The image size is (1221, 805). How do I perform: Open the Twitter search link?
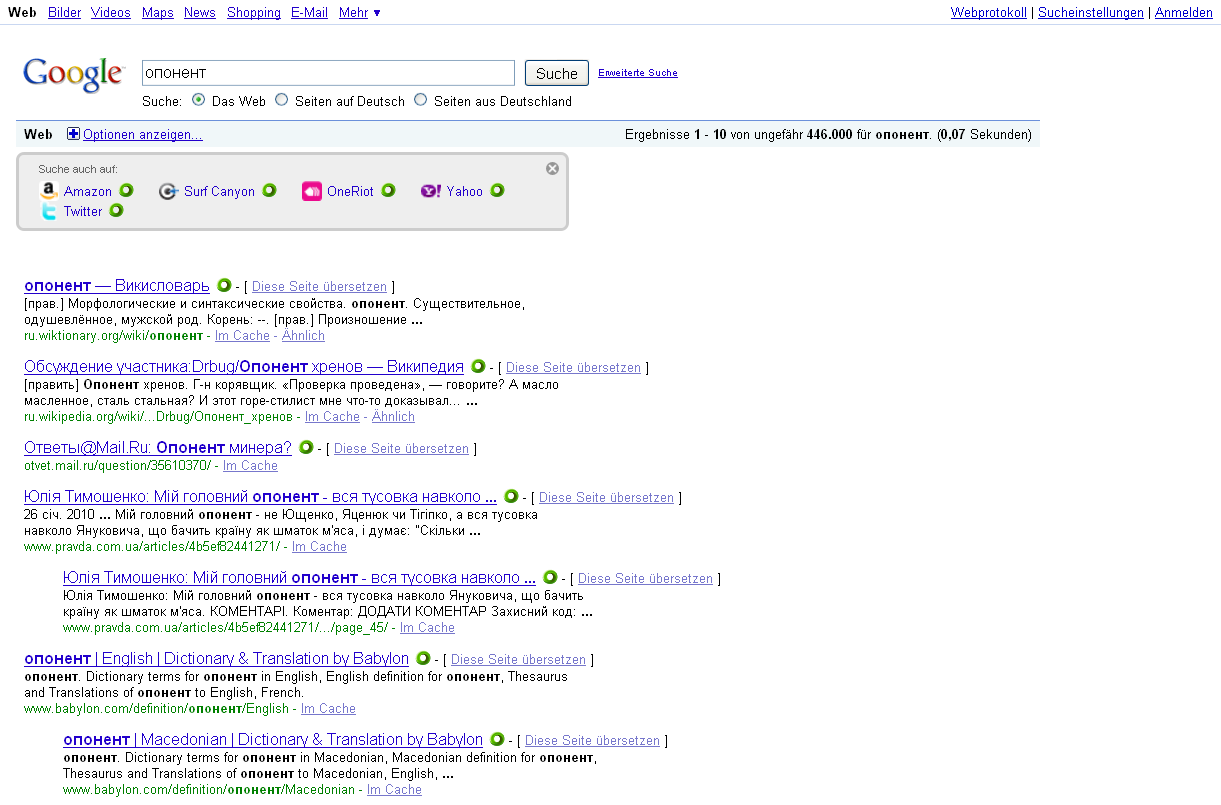tap(83, 211)
